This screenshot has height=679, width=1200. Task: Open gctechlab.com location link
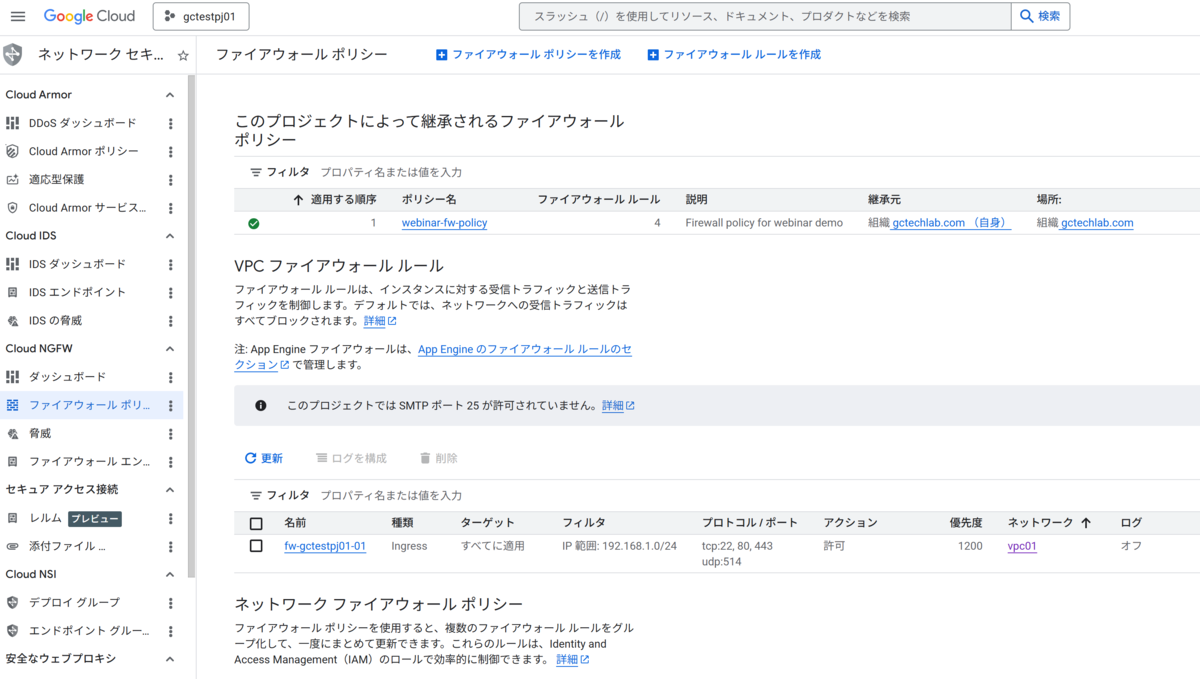click(1097, 223)
